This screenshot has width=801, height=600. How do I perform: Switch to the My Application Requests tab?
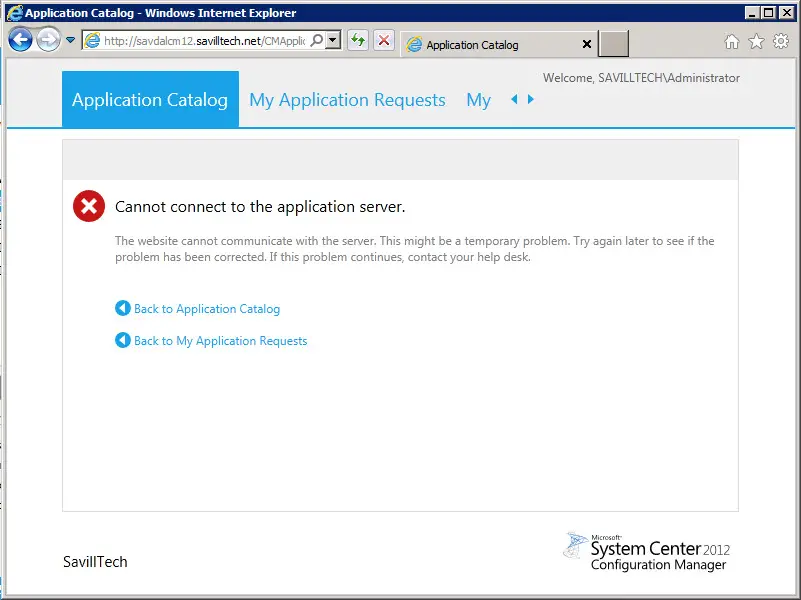tap(347, 100)
